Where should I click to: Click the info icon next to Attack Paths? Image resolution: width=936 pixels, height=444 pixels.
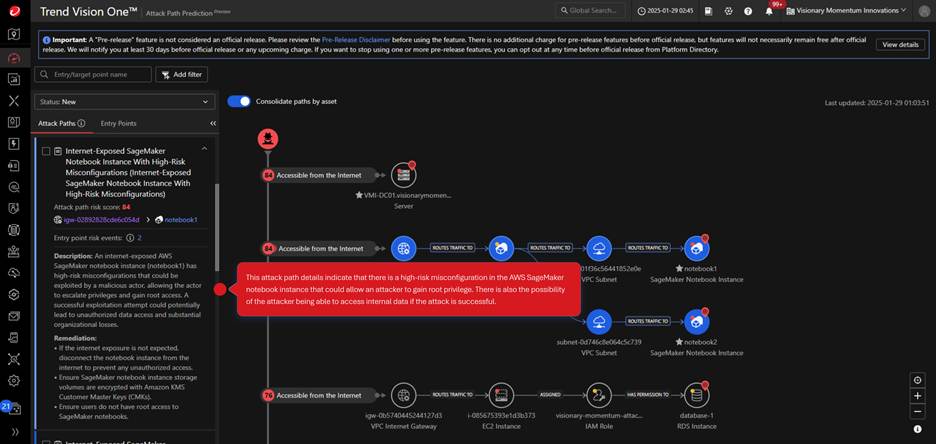point(81,124)
